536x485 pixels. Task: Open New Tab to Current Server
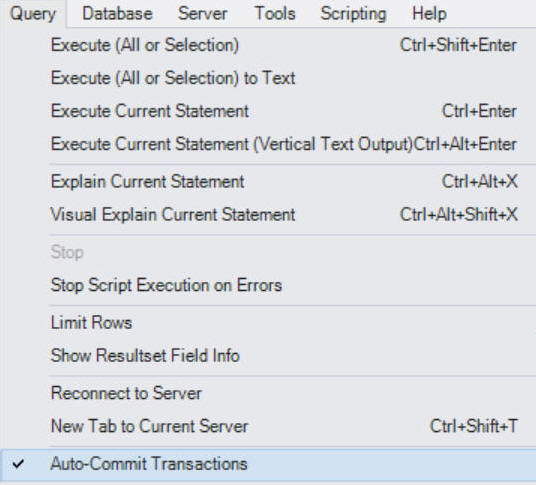coord(269,426)
